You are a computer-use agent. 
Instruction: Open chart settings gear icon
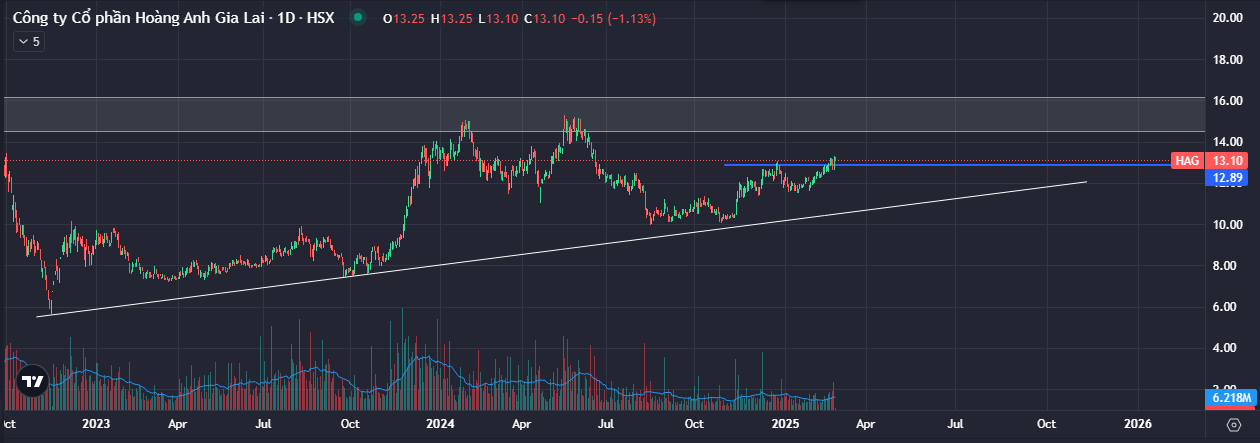point(1233,424)
